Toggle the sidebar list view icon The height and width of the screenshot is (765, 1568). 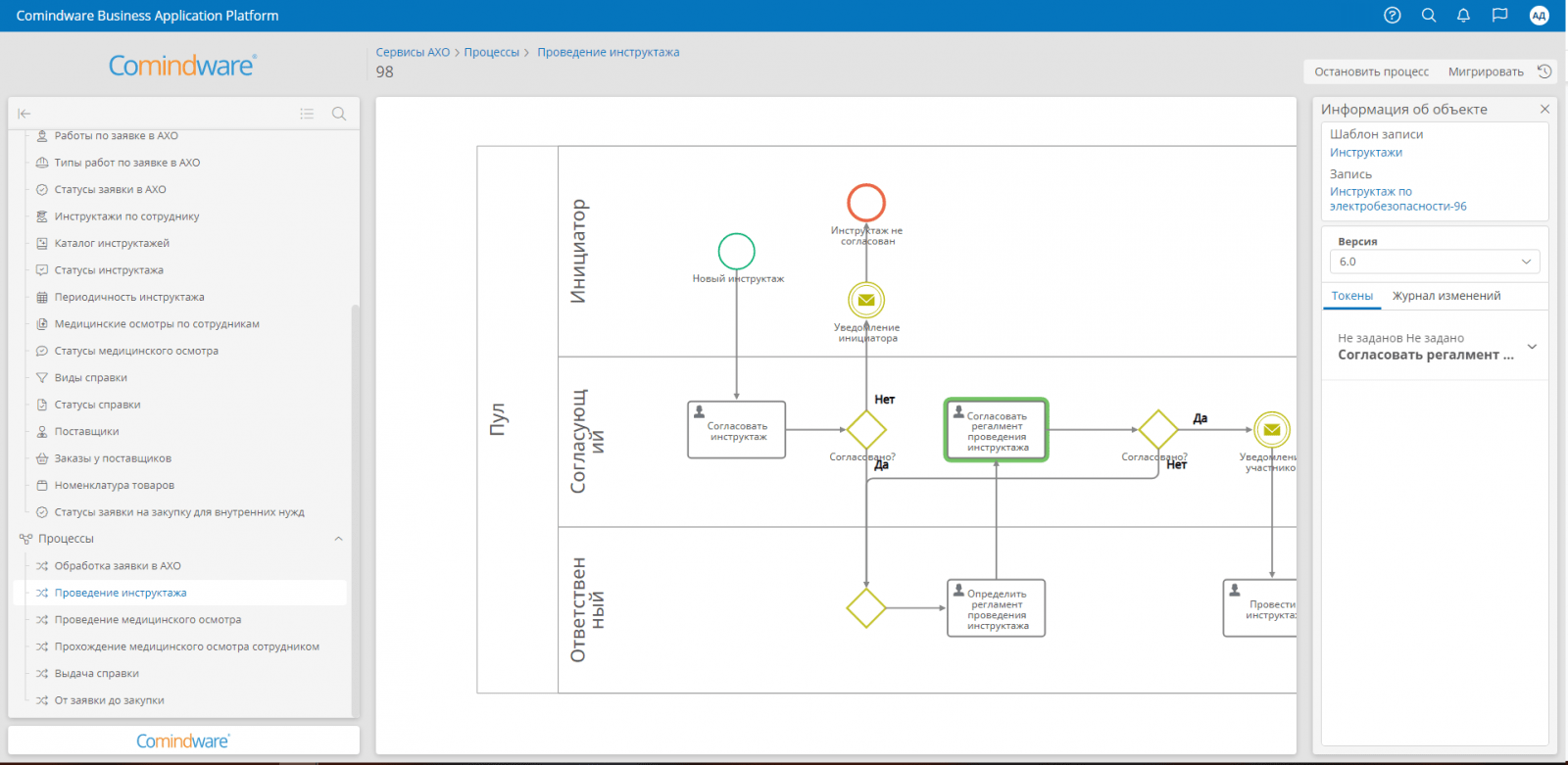(x=307, y=114)
